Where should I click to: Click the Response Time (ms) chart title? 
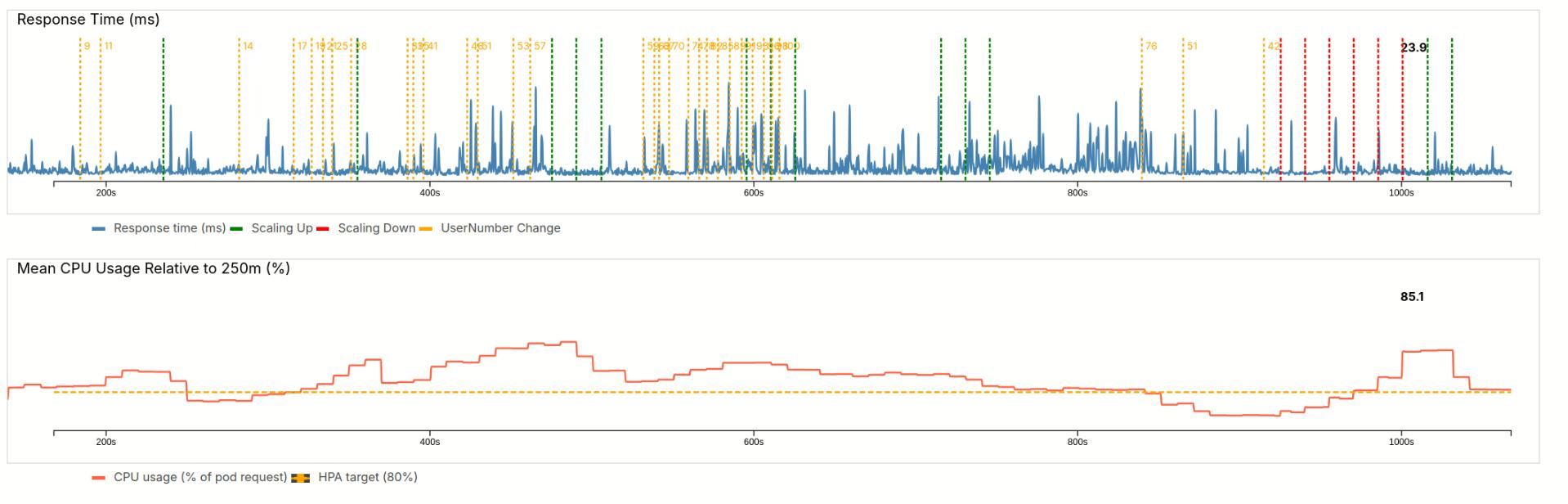coord(88,19)
